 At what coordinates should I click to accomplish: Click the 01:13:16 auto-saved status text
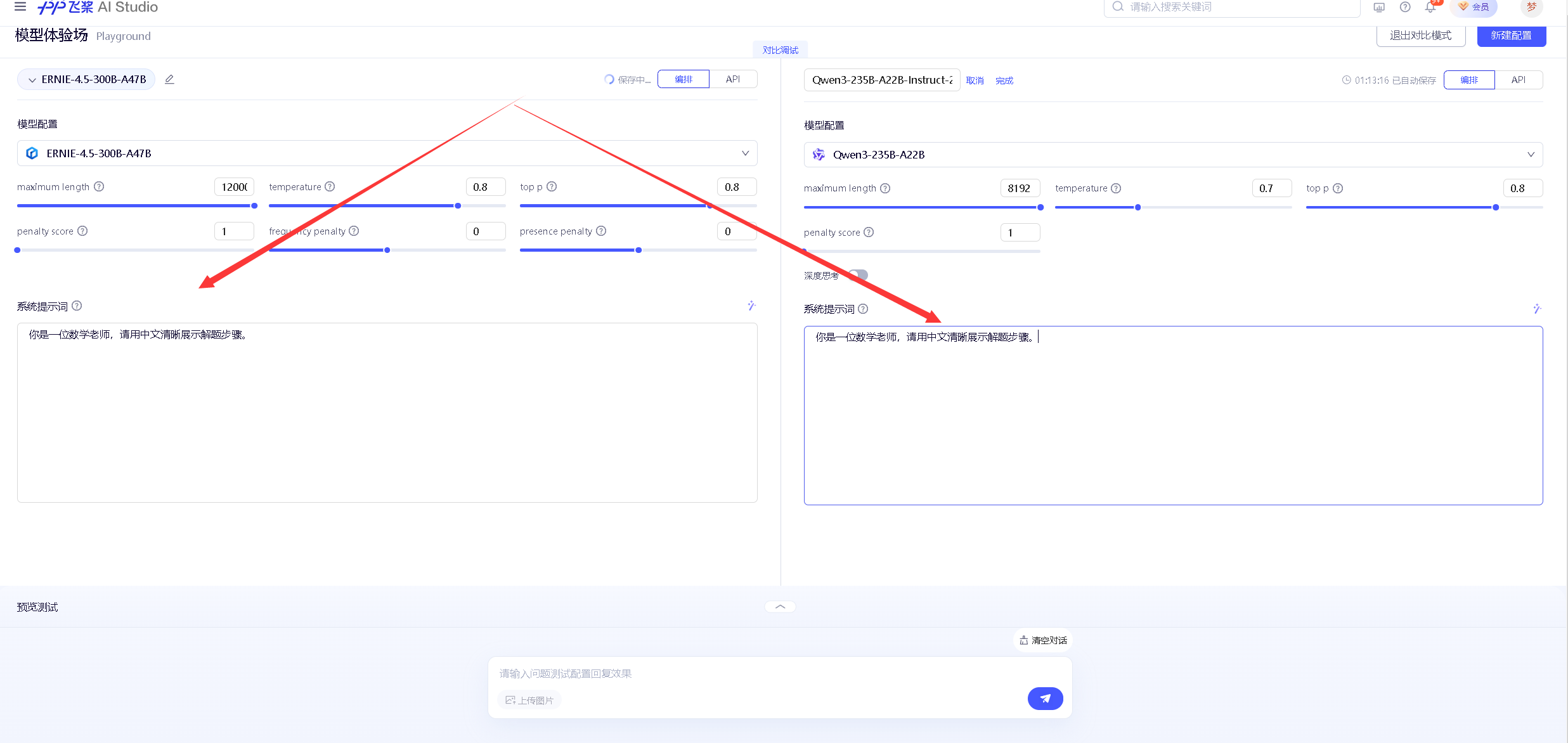[1389, 81]
